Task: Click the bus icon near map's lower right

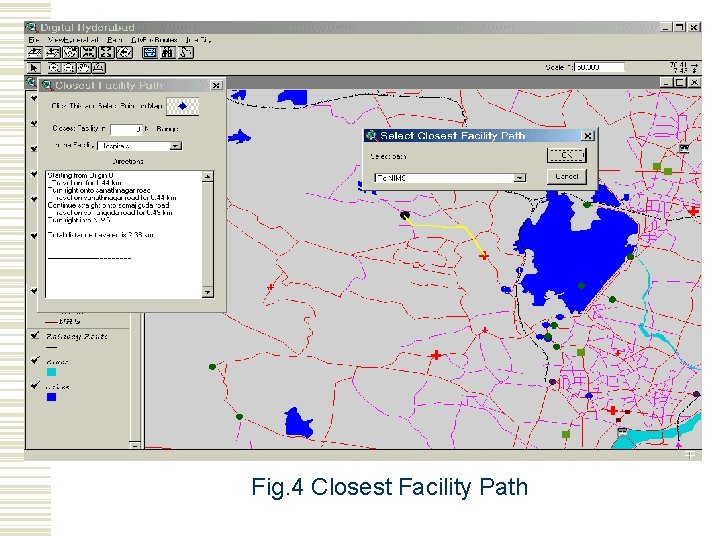Action: point(622,432)
